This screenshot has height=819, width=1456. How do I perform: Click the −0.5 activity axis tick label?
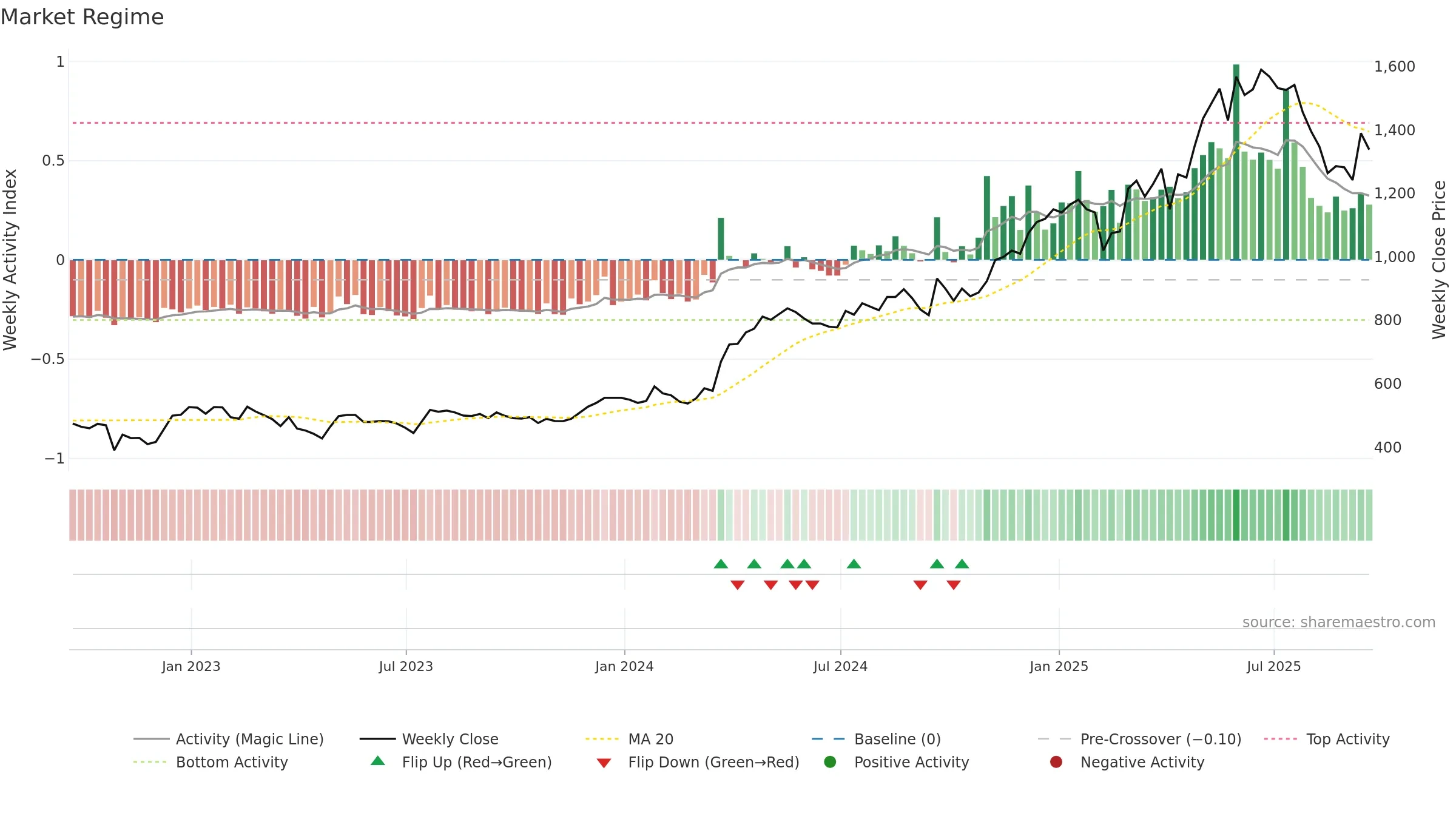pyautogui.click(x=47, y=359)
